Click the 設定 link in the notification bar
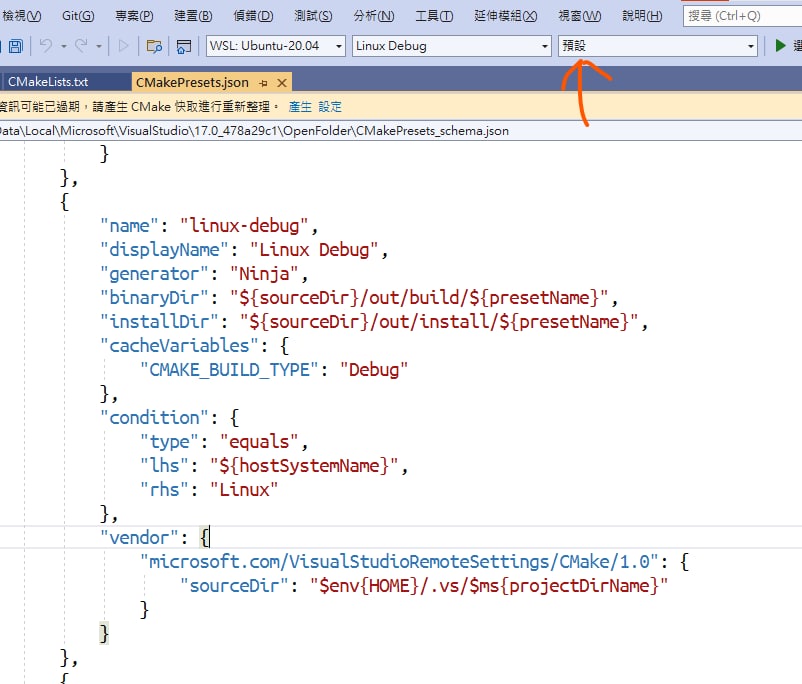Viewport: 802px width, 684px height. click(330, 106)
